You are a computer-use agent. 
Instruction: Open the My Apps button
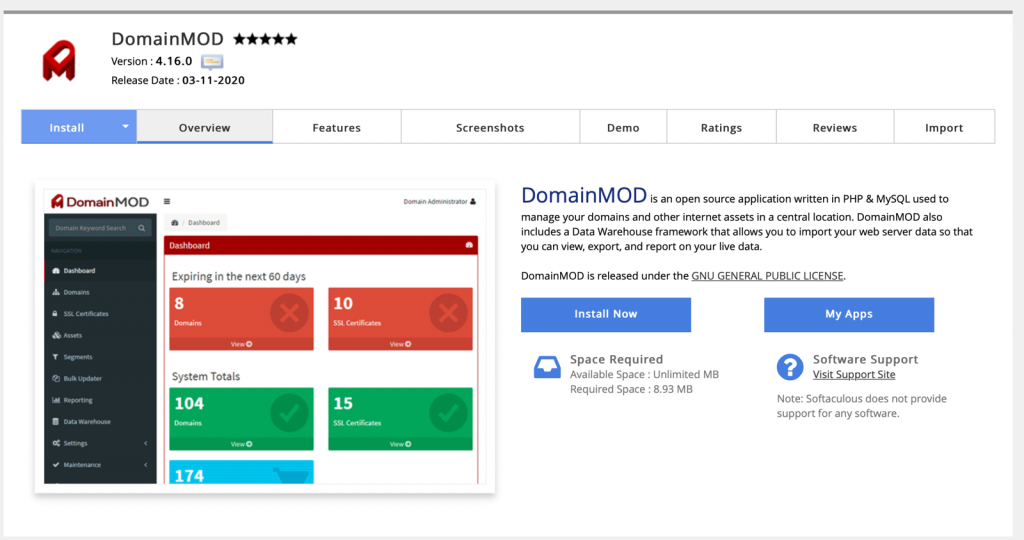pos(848,314)
